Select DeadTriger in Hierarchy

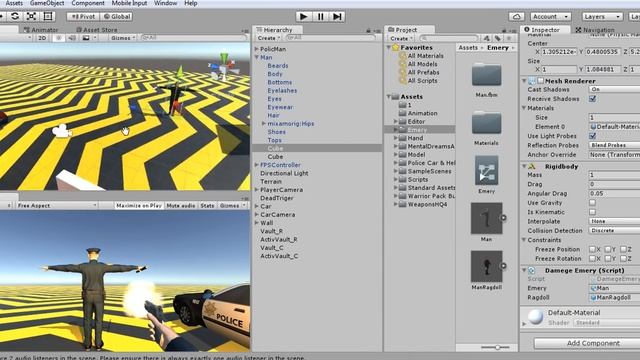pyautogui.click(x=277, y=198)
